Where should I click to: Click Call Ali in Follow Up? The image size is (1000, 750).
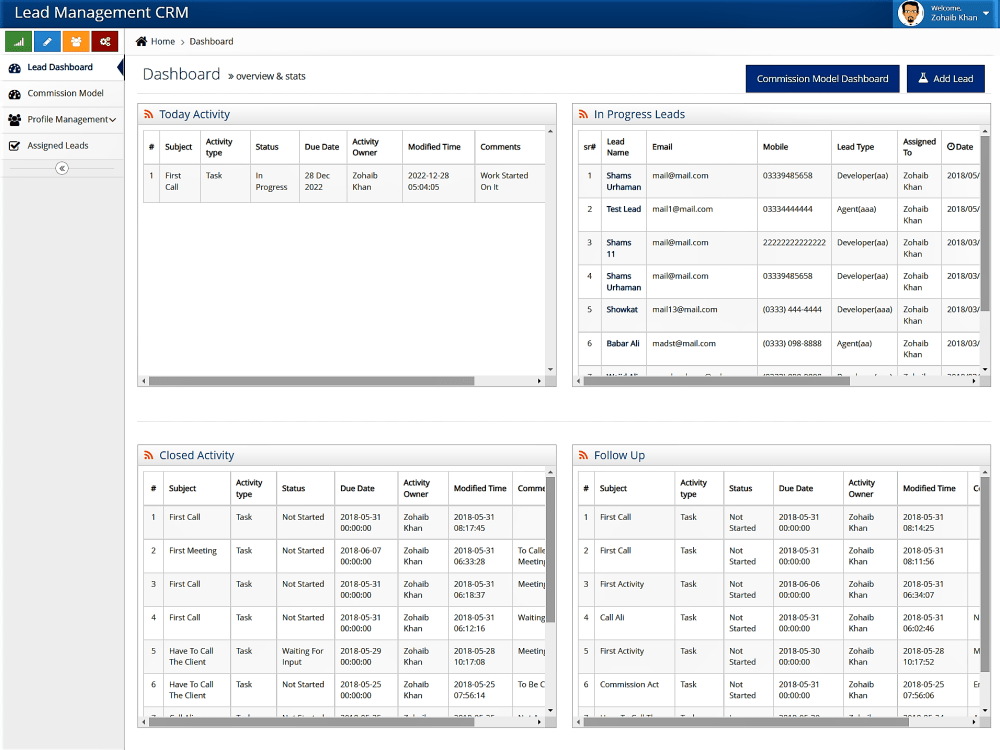coord(612,617)
